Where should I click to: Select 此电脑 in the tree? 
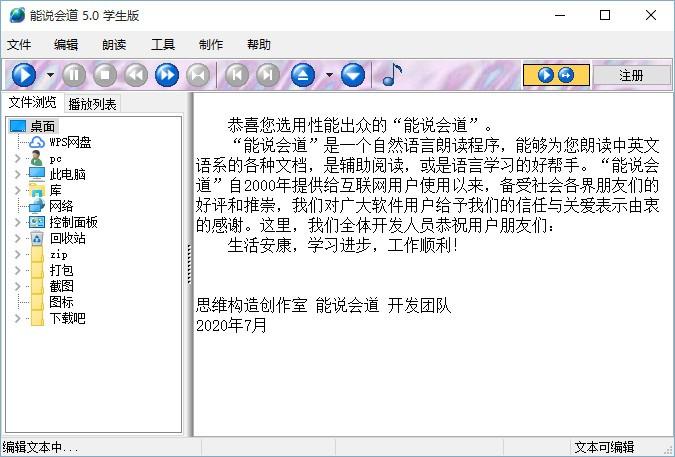point(68,174)
